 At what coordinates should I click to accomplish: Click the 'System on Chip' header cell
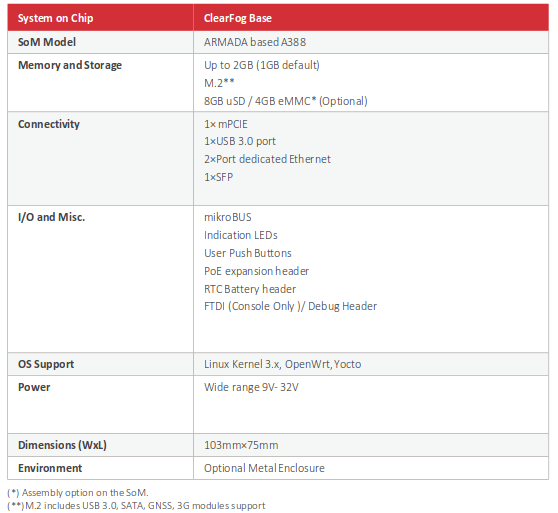click(100, 18)
